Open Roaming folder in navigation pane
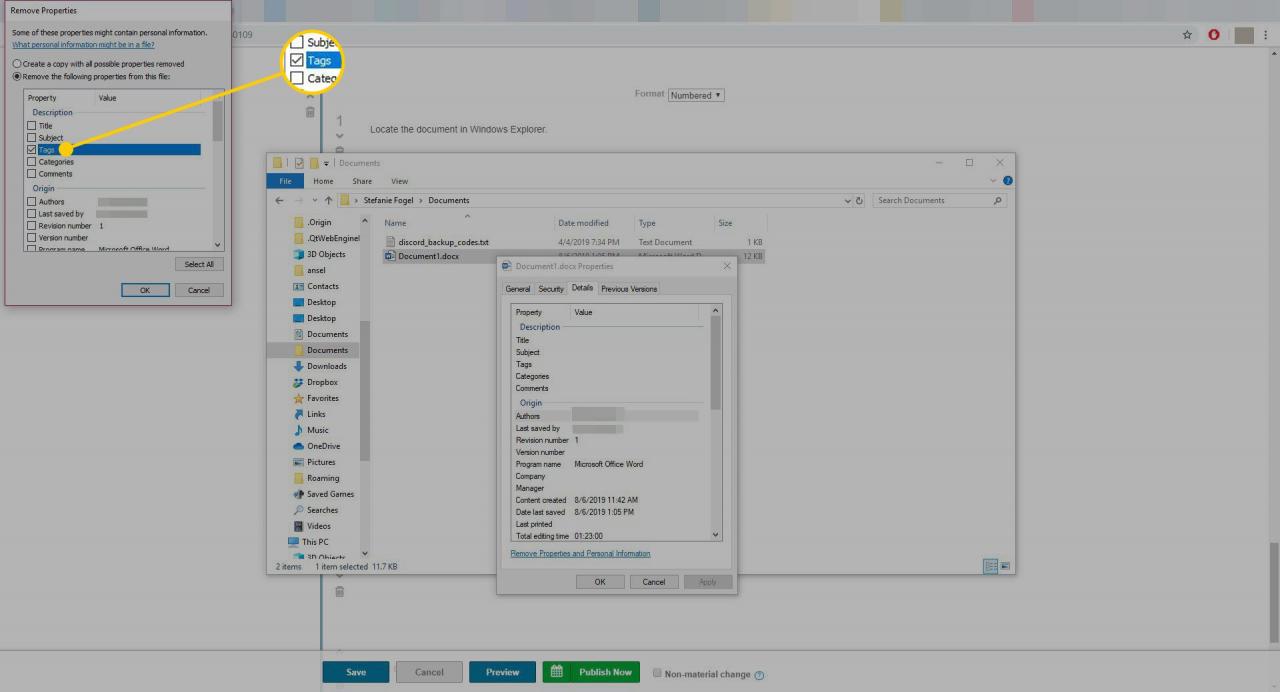 323,478
